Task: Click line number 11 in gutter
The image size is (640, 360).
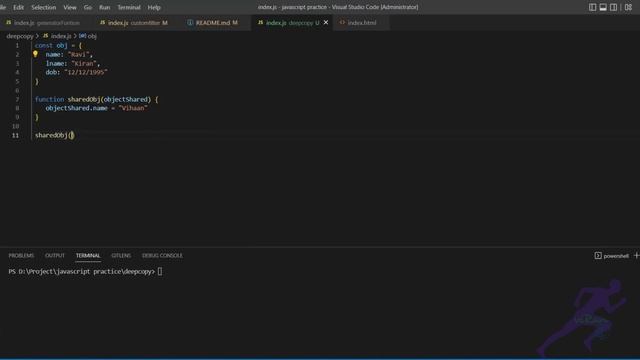Action: coord(15,135)
